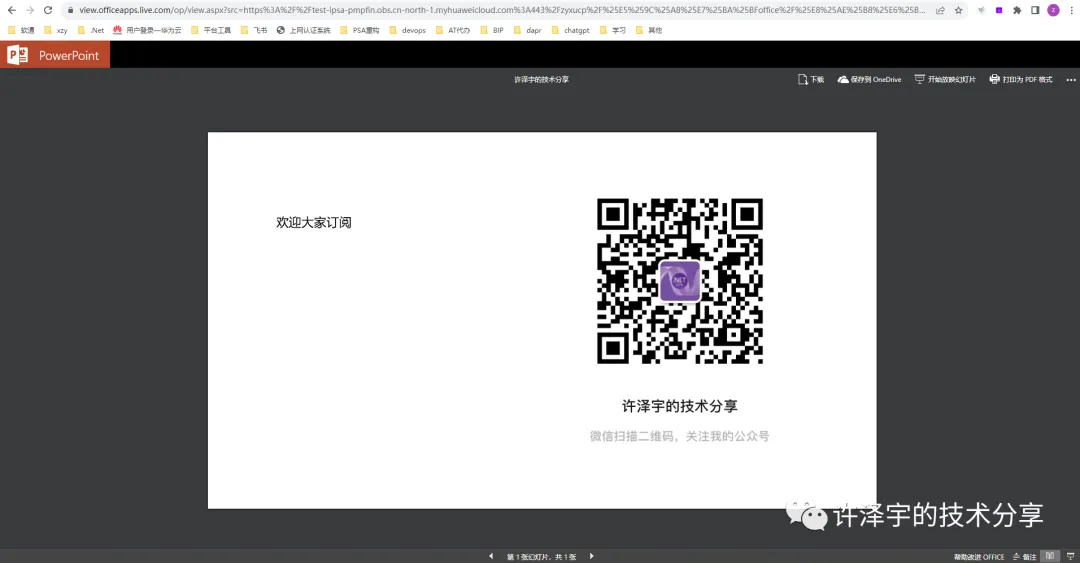The image size is (1080, 563).
Task: Click 开始放映幻灯片 slideshow button
Action: [x=945, y=79]
